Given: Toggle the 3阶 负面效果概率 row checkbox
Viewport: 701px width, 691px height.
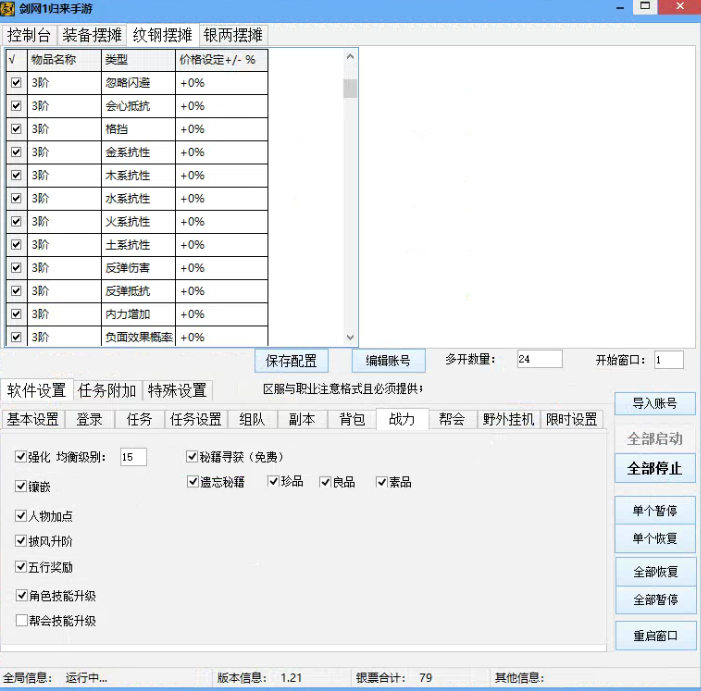Looking at the screenshot, I should click(x=17, y=337).
